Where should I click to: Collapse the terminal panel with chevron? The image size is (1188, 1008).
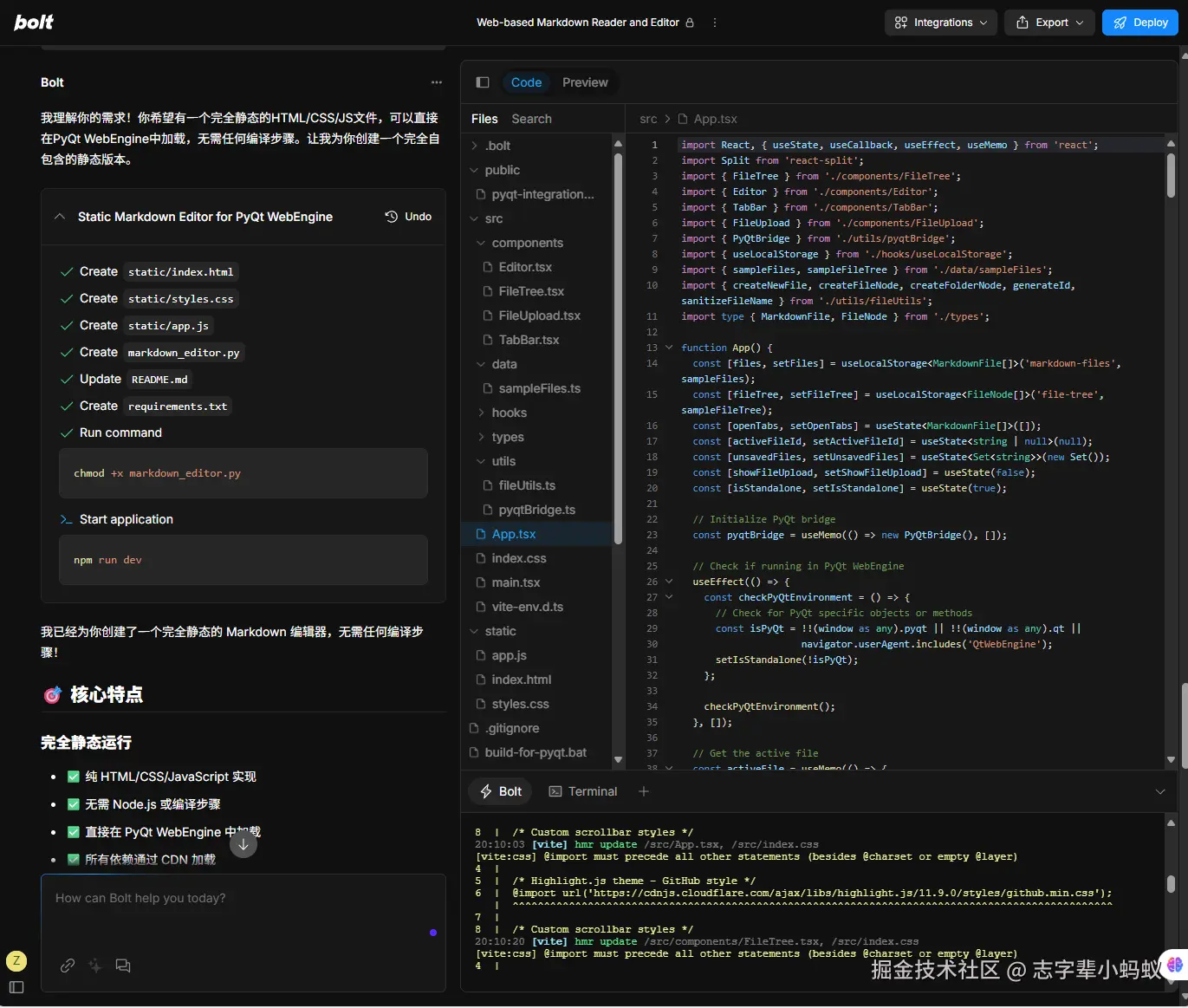1160,791
